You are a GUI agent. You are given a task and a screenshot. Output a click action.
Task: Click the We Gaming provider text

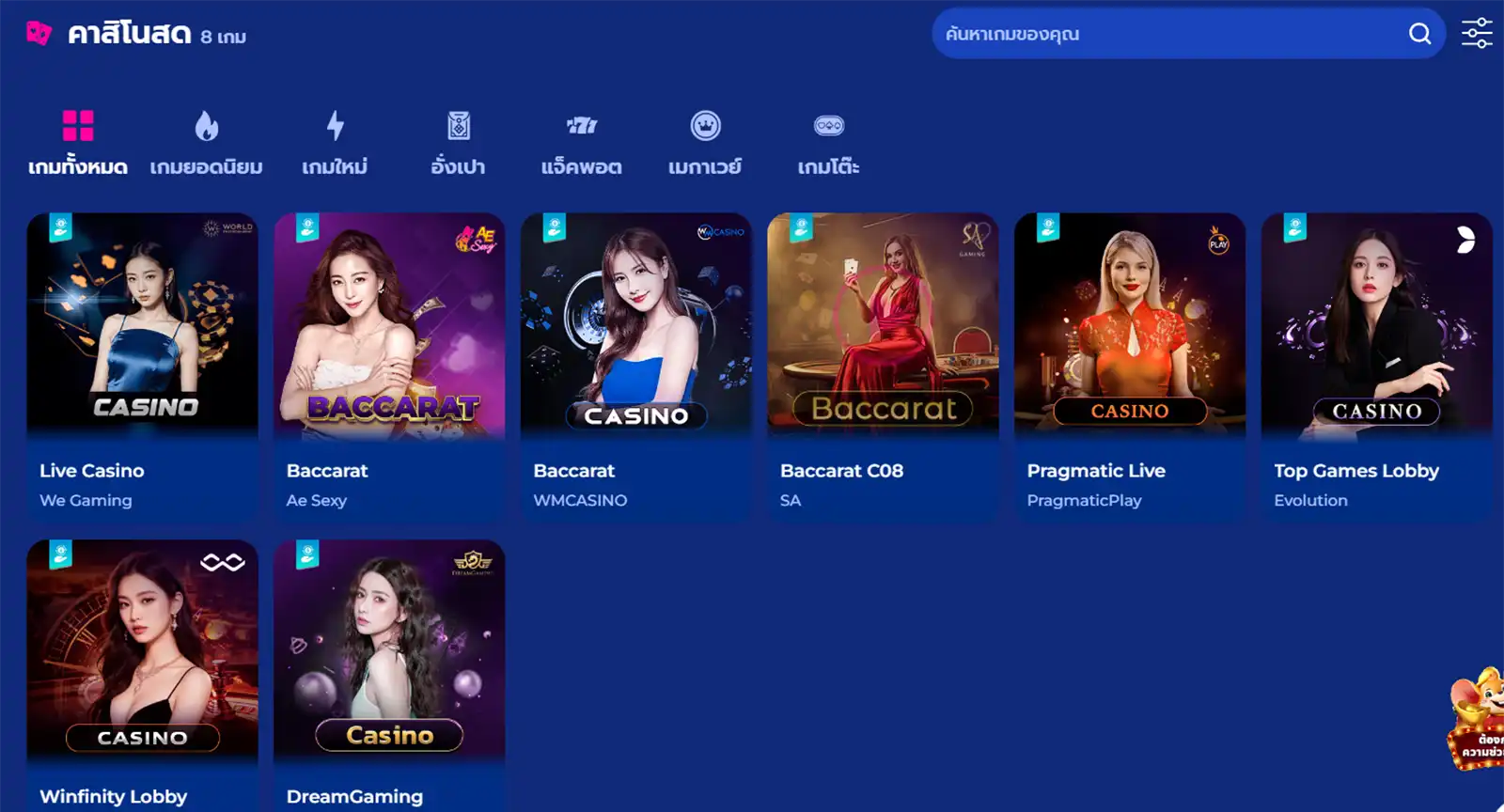(86, 501)
